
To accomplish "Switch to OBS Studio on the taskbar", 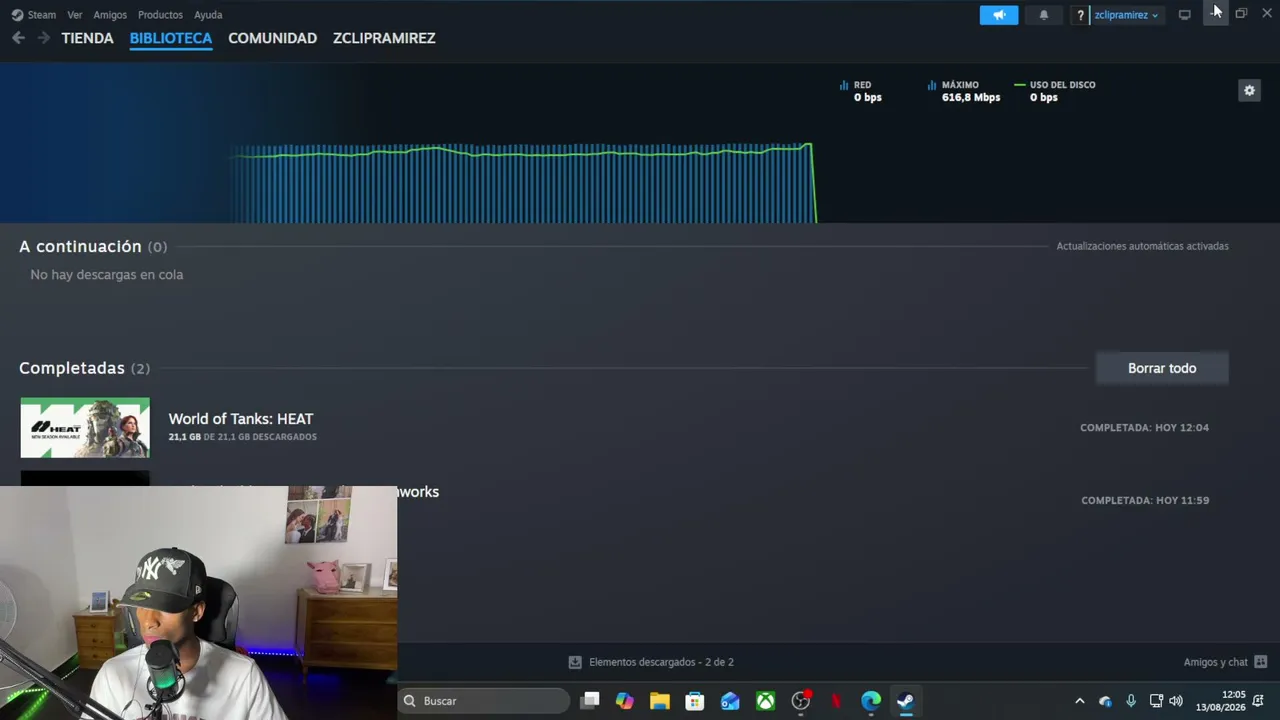I will click(x=801, y=701).
